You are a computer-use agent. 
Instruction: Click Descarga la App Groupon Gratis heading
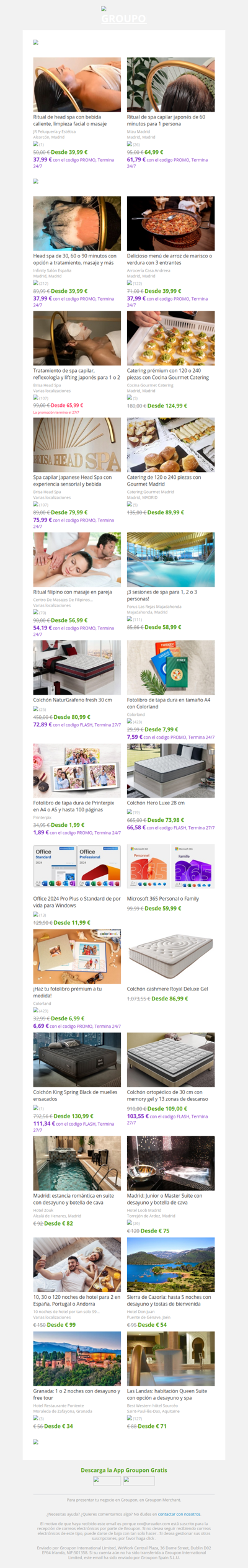pyautogui.click(x=124, y=1470)
